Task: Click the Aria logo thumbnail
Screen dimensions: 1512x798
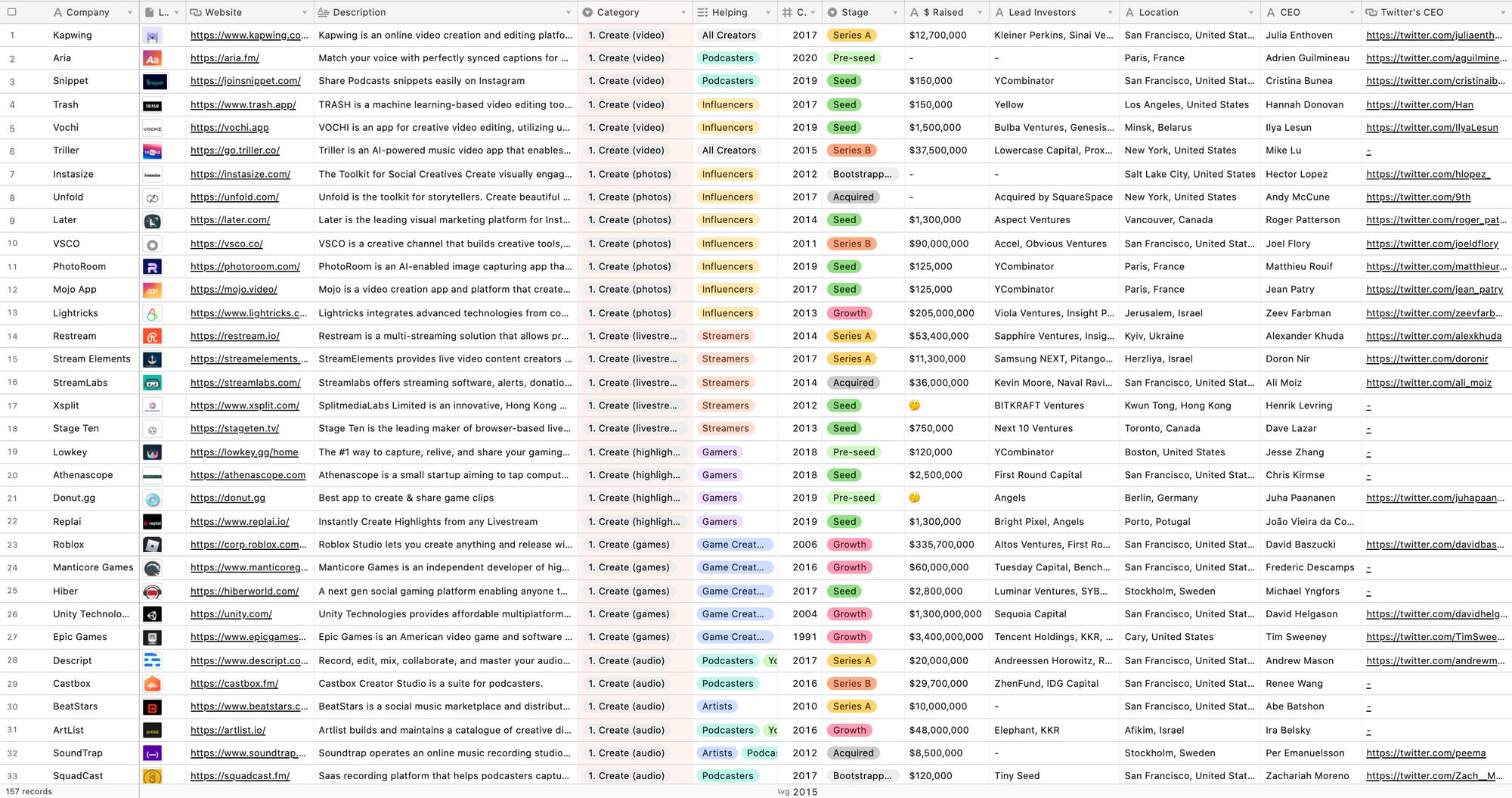Action: coord(153,58)
